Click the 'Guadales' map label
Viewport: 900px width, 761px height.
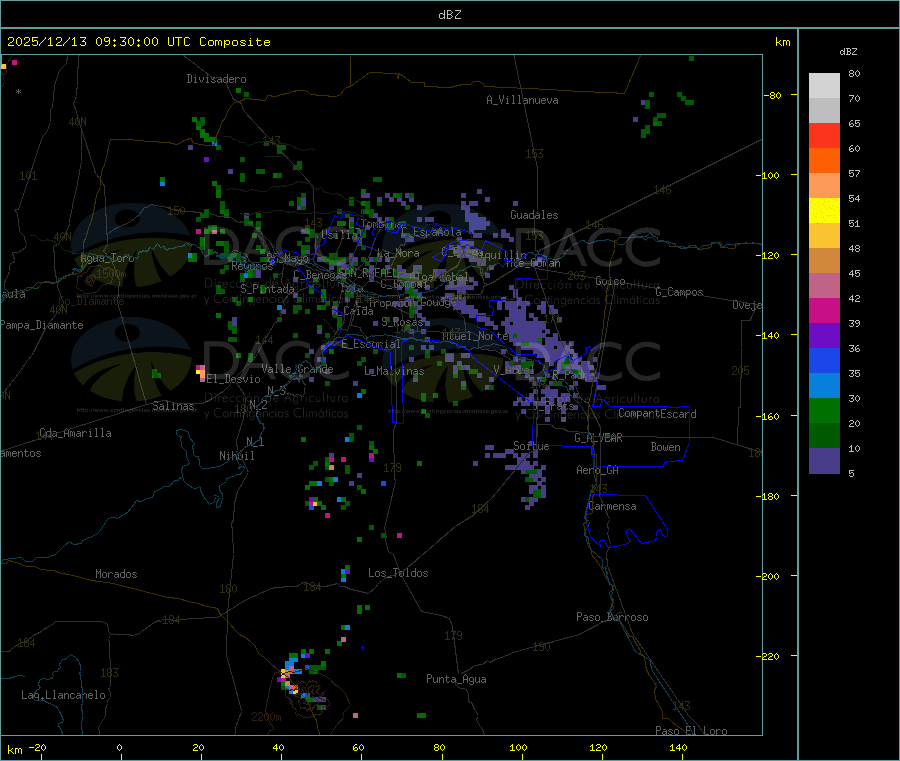pyautogui.click(x=534, y=215)
